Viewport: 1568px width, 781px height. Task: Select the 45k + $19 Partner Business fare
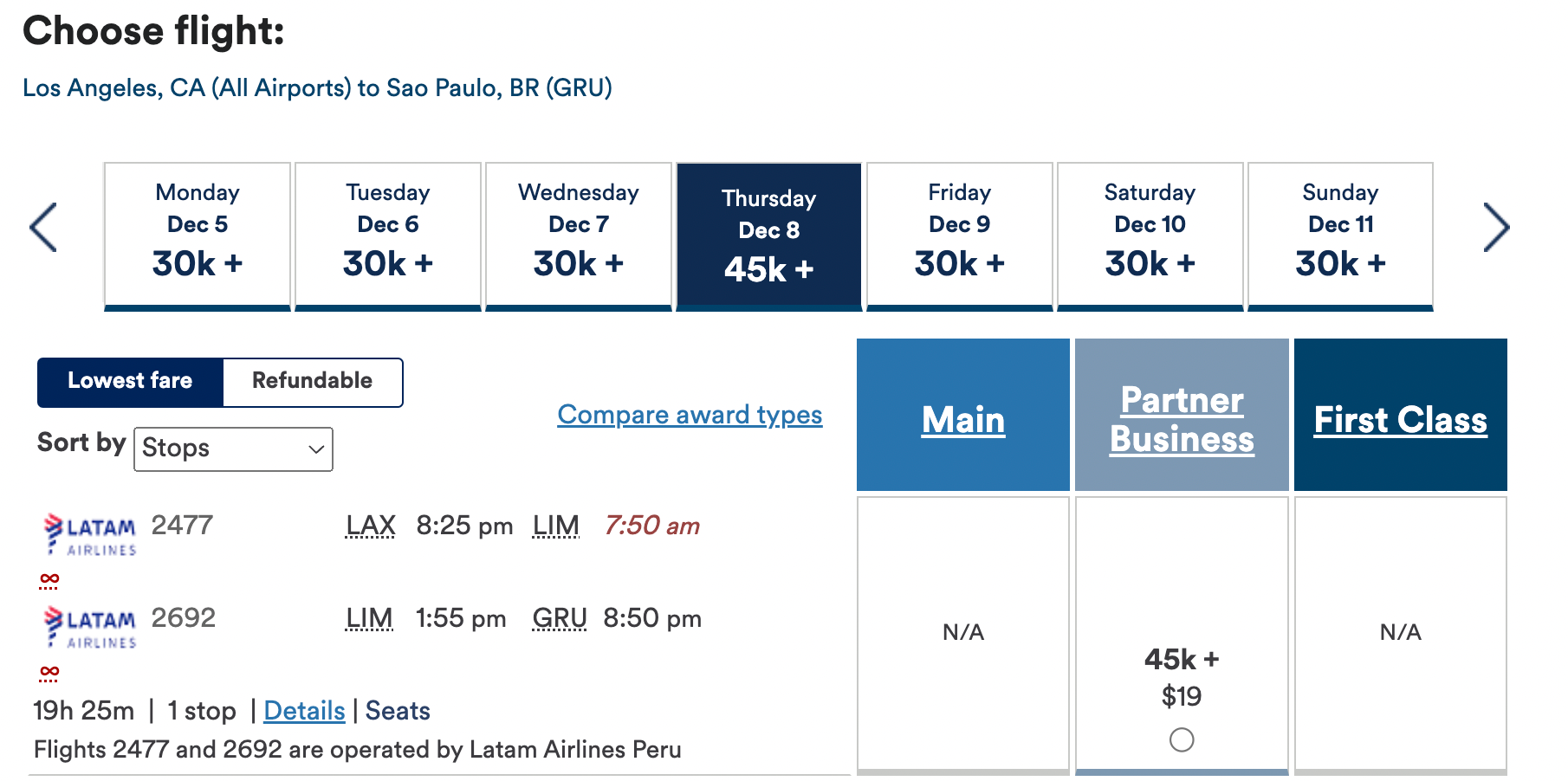pyautogui.click(x=1181, y=740)
